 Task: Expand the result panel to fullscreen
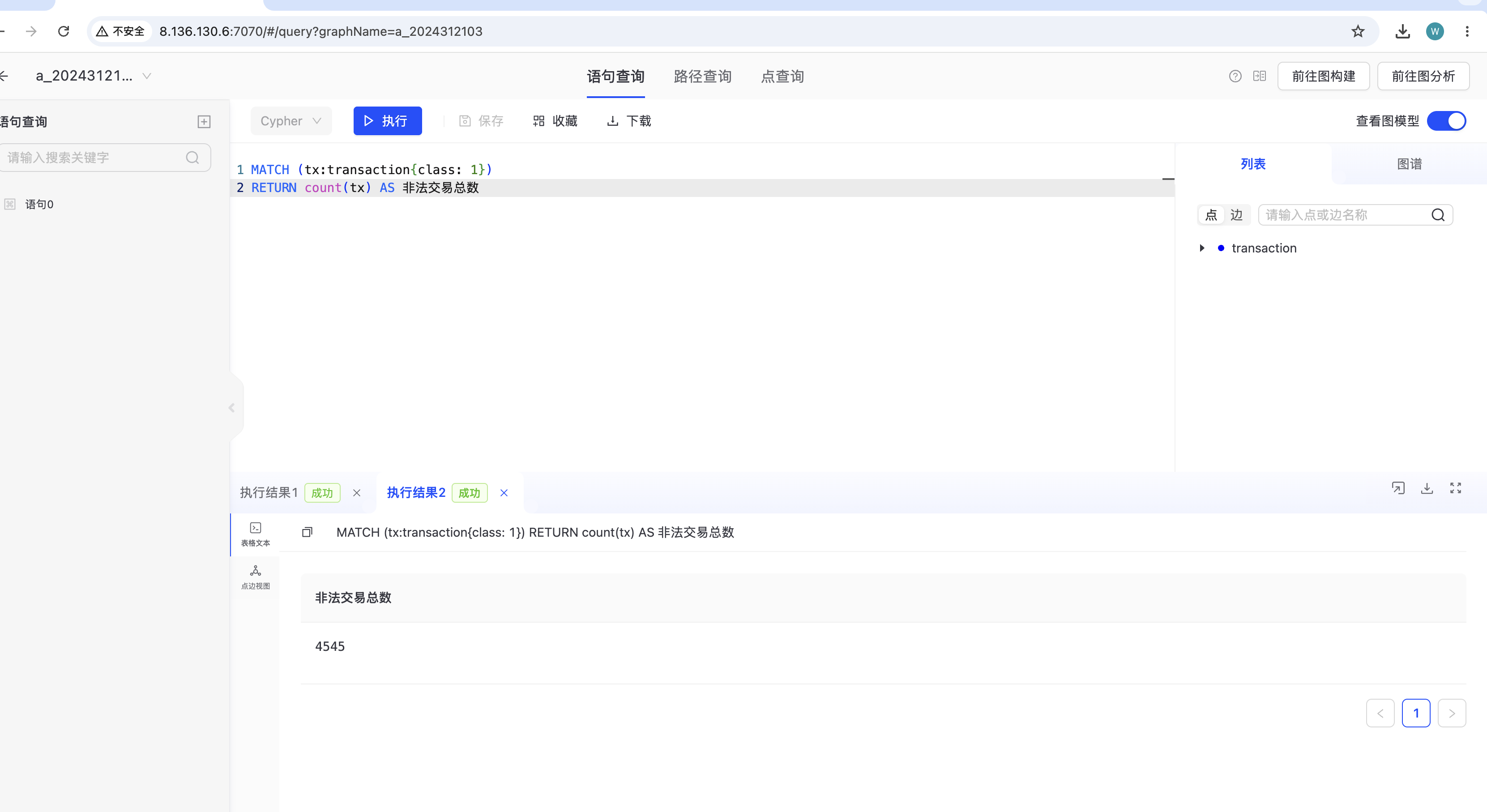point(1455,488)
